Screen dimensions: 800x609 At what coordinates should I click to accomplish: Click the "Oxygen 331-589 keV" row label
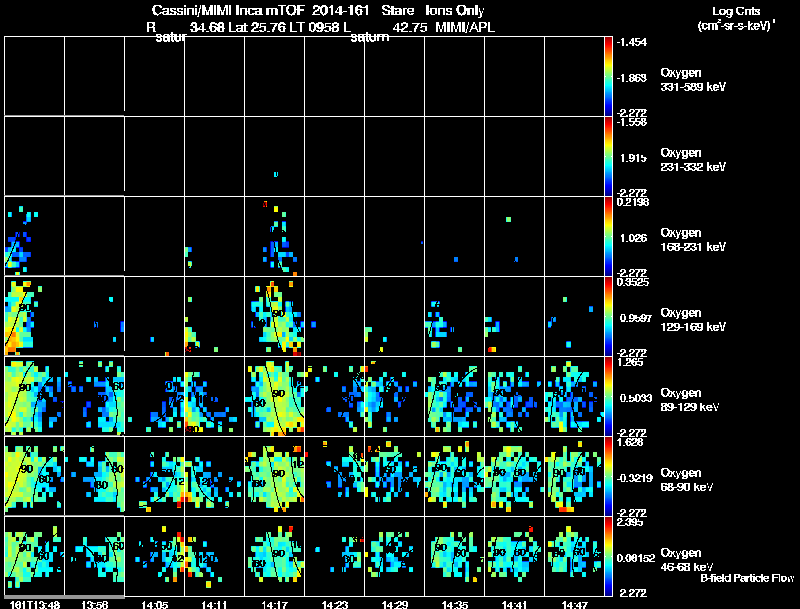(693, 80)
